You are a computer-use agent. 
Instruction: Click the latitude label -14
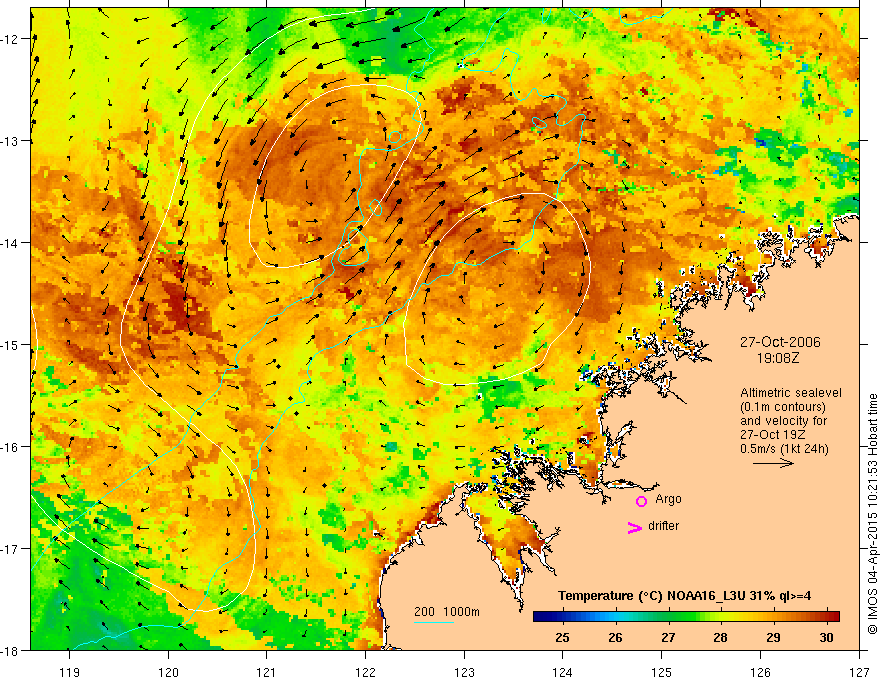click(10, 243)
